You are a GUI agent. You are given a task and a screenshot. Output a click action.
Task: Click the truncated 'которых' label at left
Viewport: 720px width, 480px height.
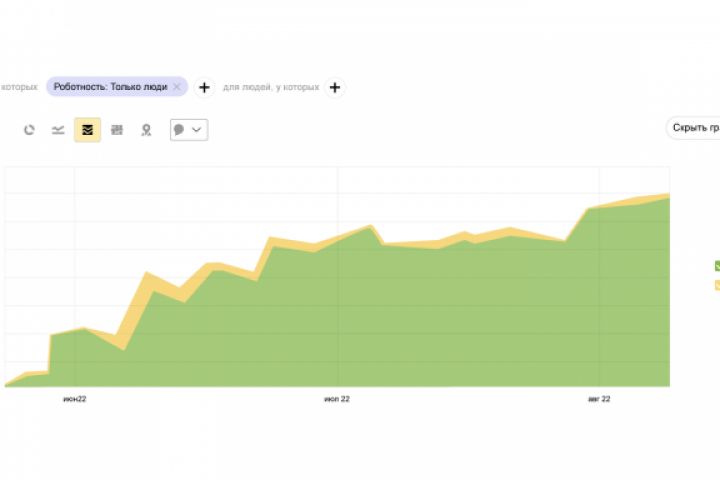pos(19,87)
